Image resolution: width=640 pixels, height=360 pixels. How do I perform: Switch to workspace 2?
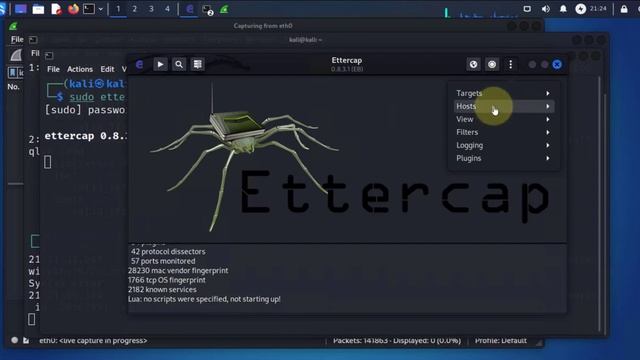(135, 9)
